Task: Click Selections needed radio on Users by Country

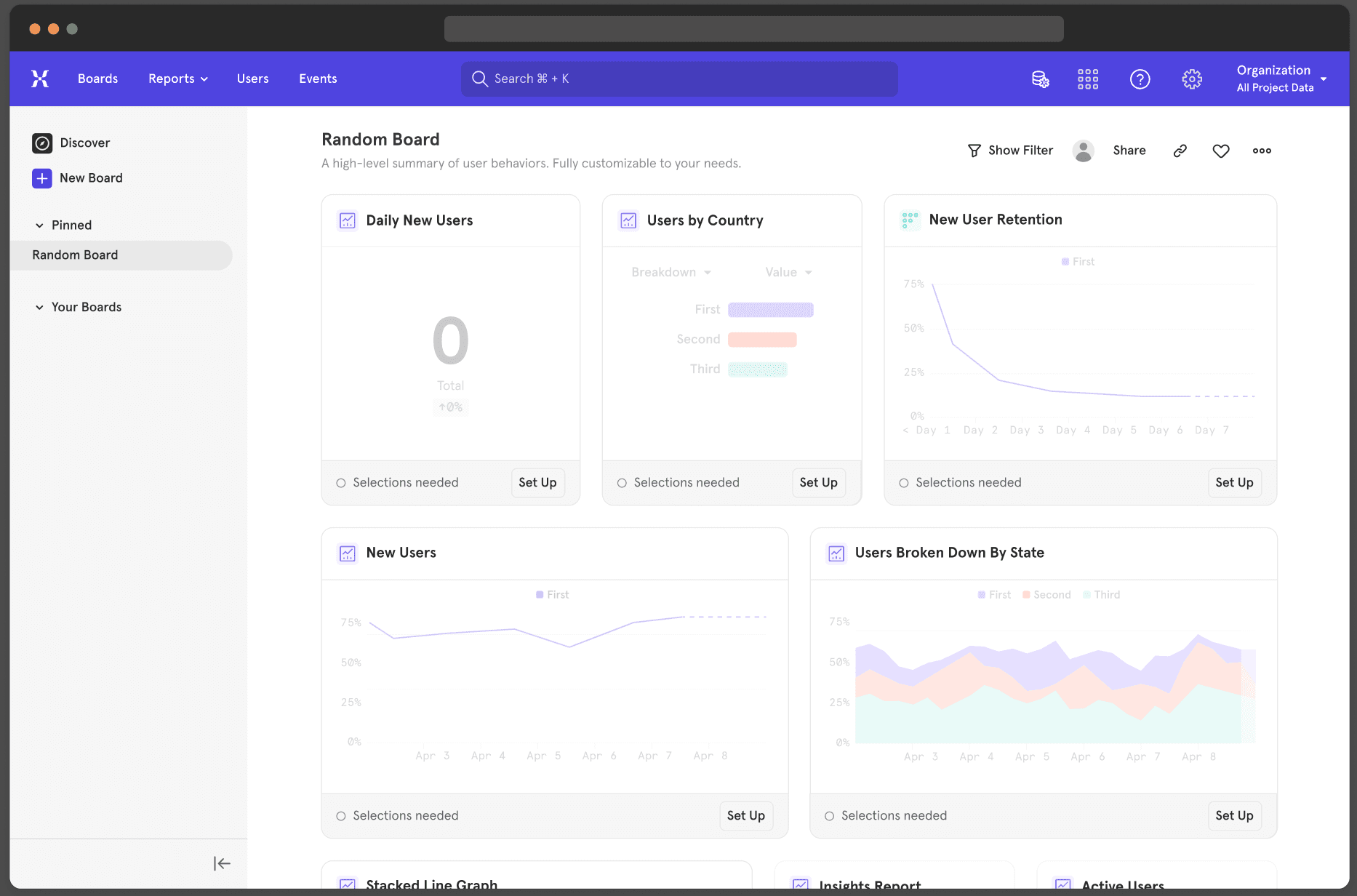Action: pos(622,483)
